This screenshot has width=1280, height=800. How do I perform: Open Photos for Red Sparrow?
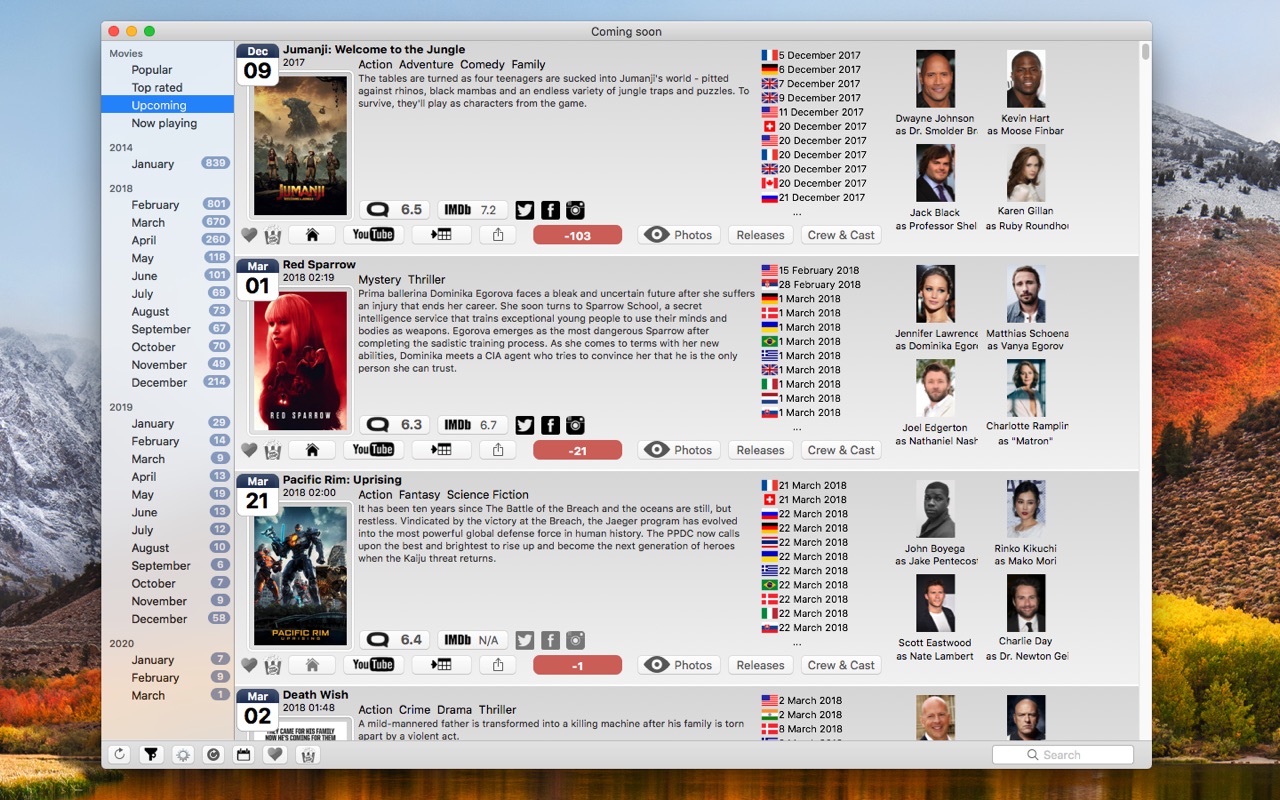click(679, 450)
